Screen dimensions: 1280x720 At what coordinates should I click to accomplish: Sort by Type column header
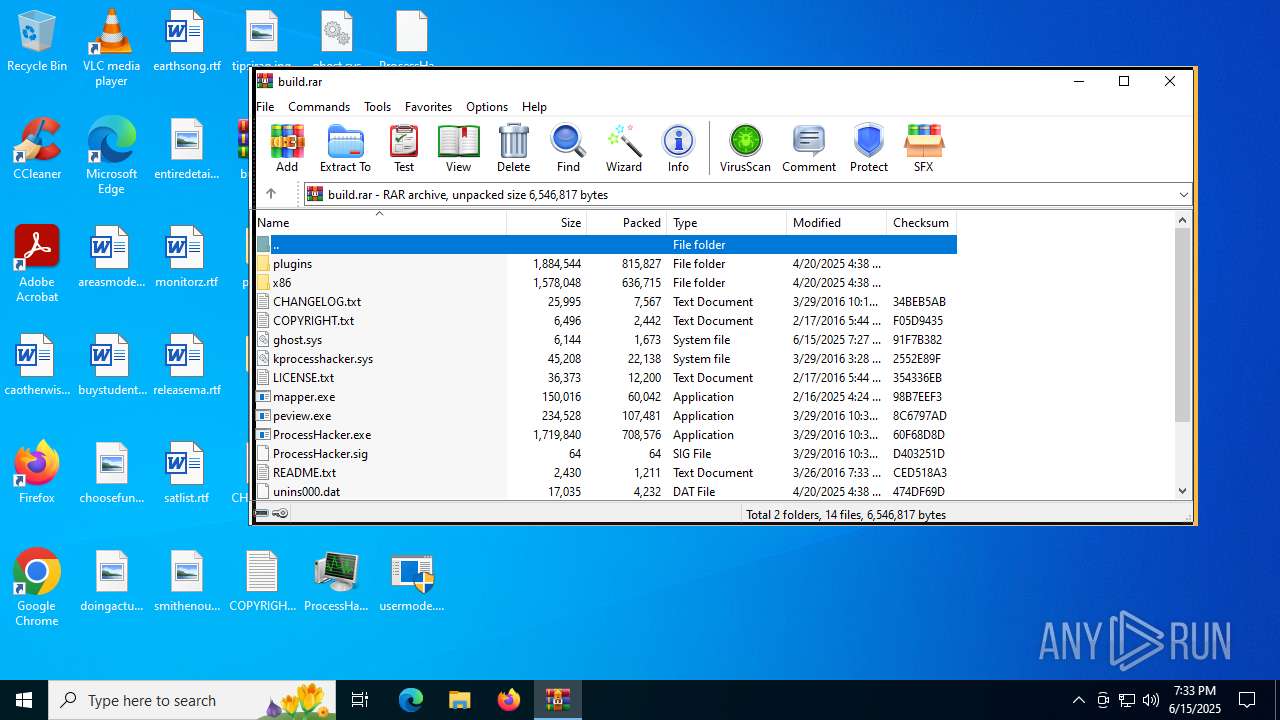[726, 222]
